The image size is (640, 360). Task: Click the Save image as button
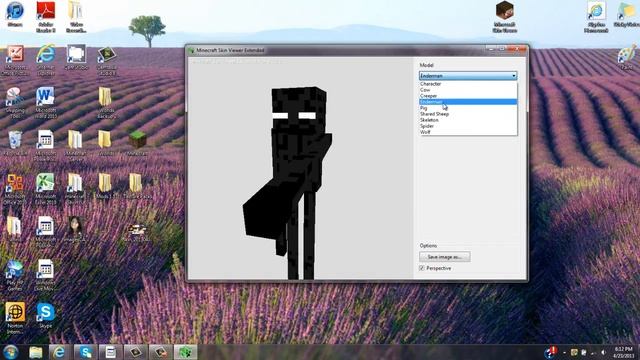(444, 257)
